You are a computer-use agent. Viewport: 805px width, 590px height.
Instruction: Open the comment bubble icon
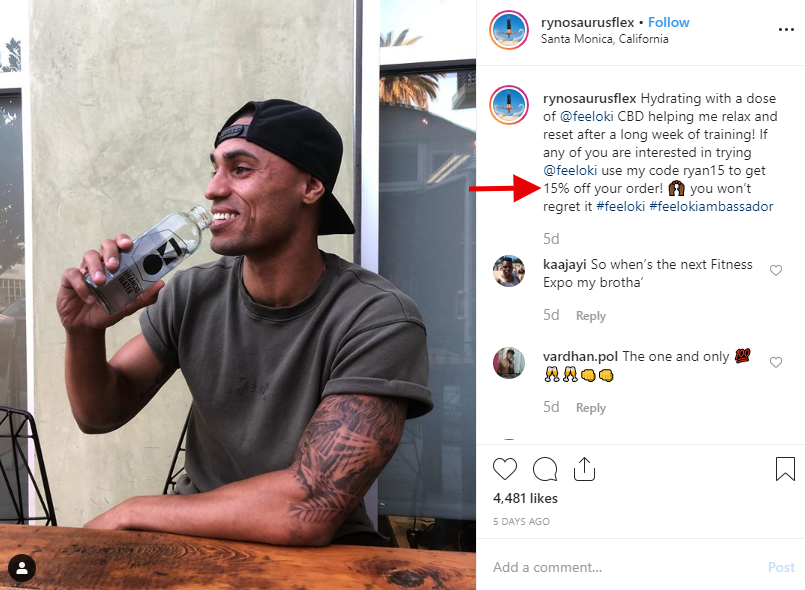(545, 469)
